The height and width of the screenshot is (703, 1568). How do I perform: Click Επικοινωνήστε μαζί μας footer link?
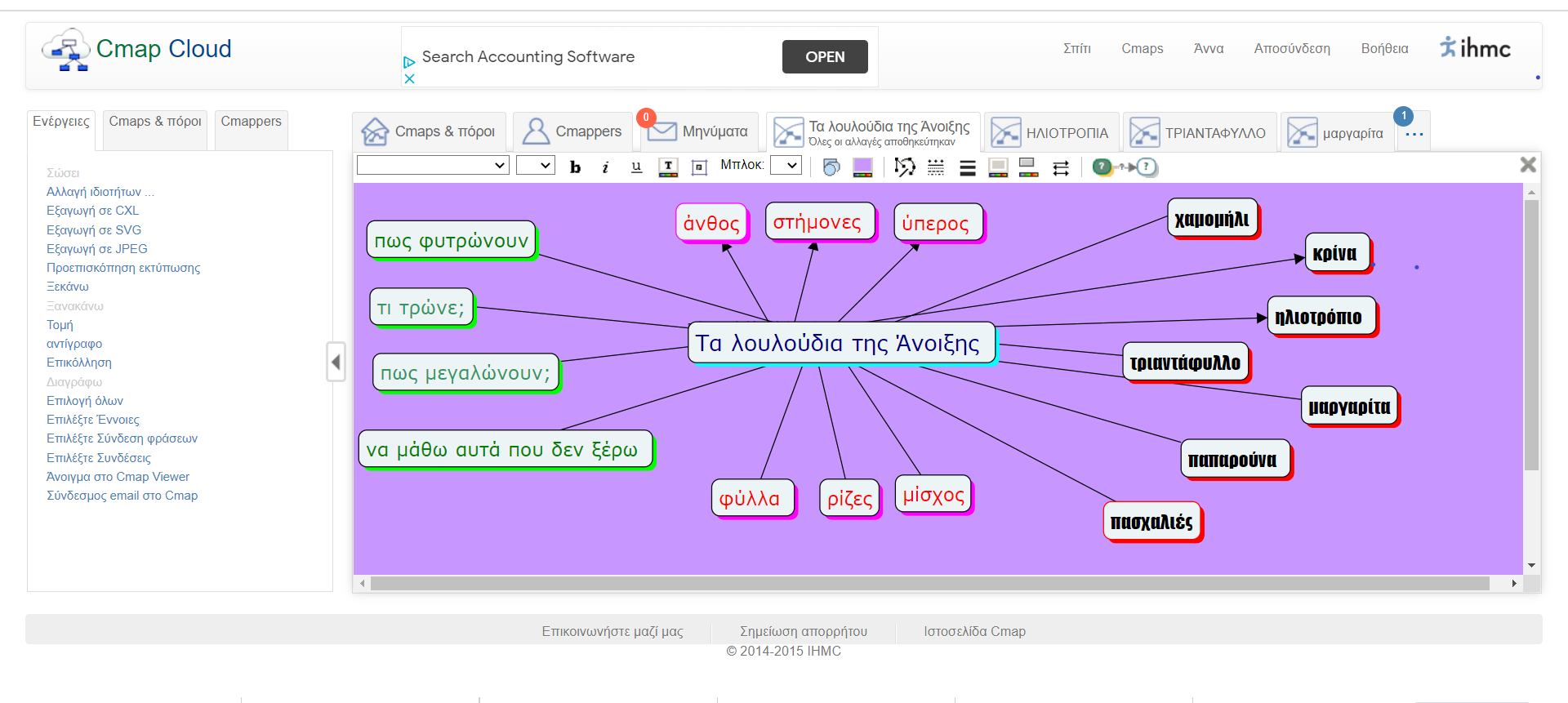coord(612,631)
